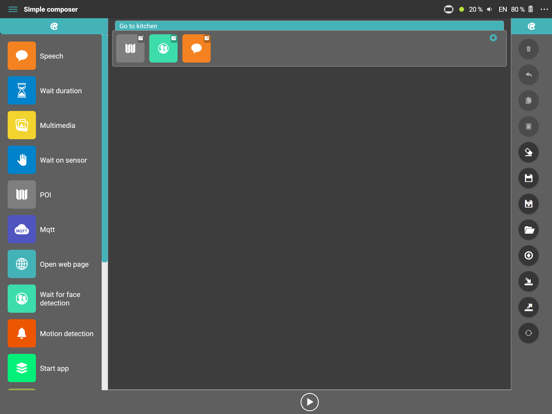The image size is (552, 414).
Task: Click the Open web page label
Action: pos(64,264)
